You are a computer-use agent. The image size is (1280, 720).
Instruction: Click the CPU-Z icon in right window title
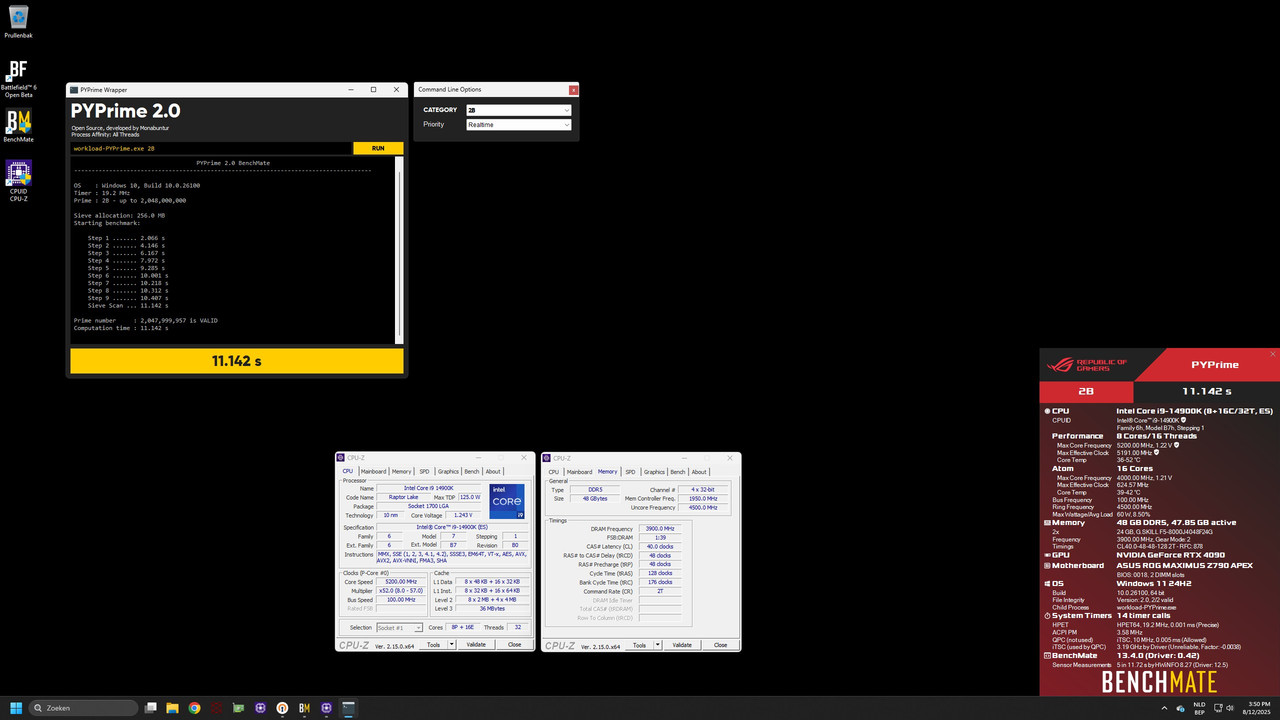547,458
